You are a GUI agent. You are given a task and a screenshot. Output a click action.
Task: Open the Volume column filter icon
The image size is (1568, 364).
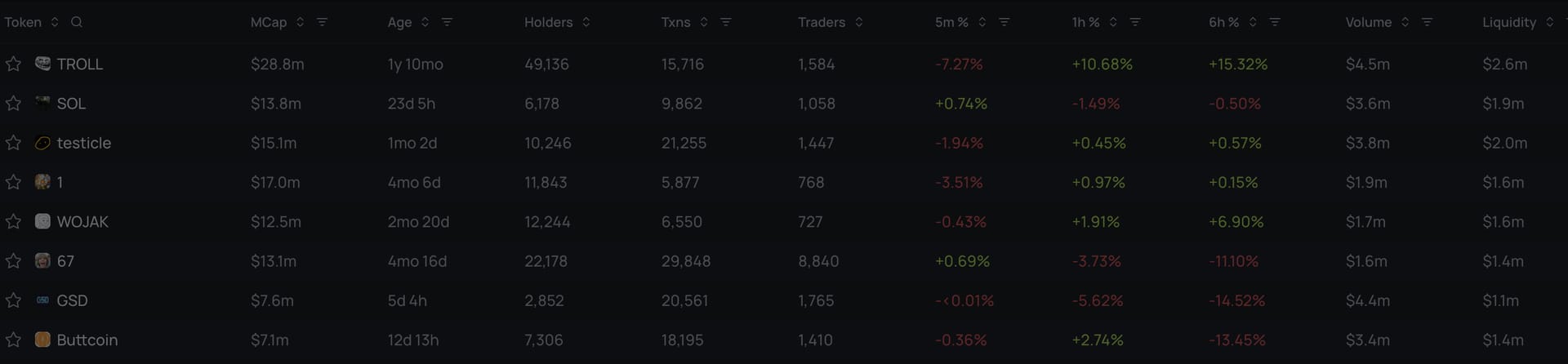click(1427, 22)
